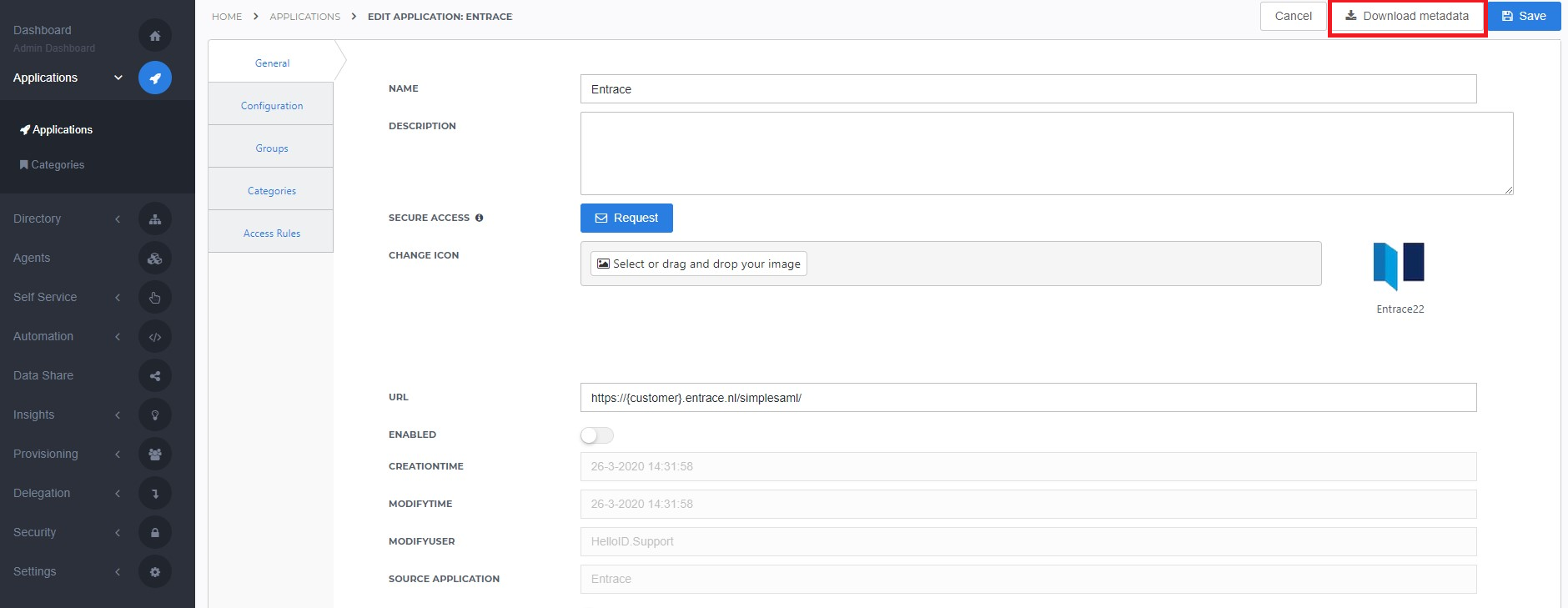Click the Modifyuser field showing HelloID.Support

point(1028,541)
